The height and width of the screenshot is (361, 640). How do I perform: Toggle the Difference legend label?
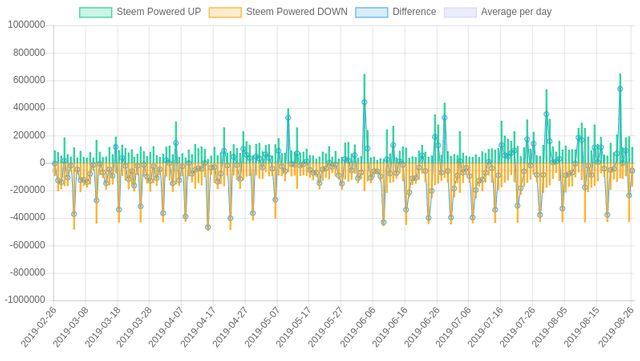(x=414, y=12)
